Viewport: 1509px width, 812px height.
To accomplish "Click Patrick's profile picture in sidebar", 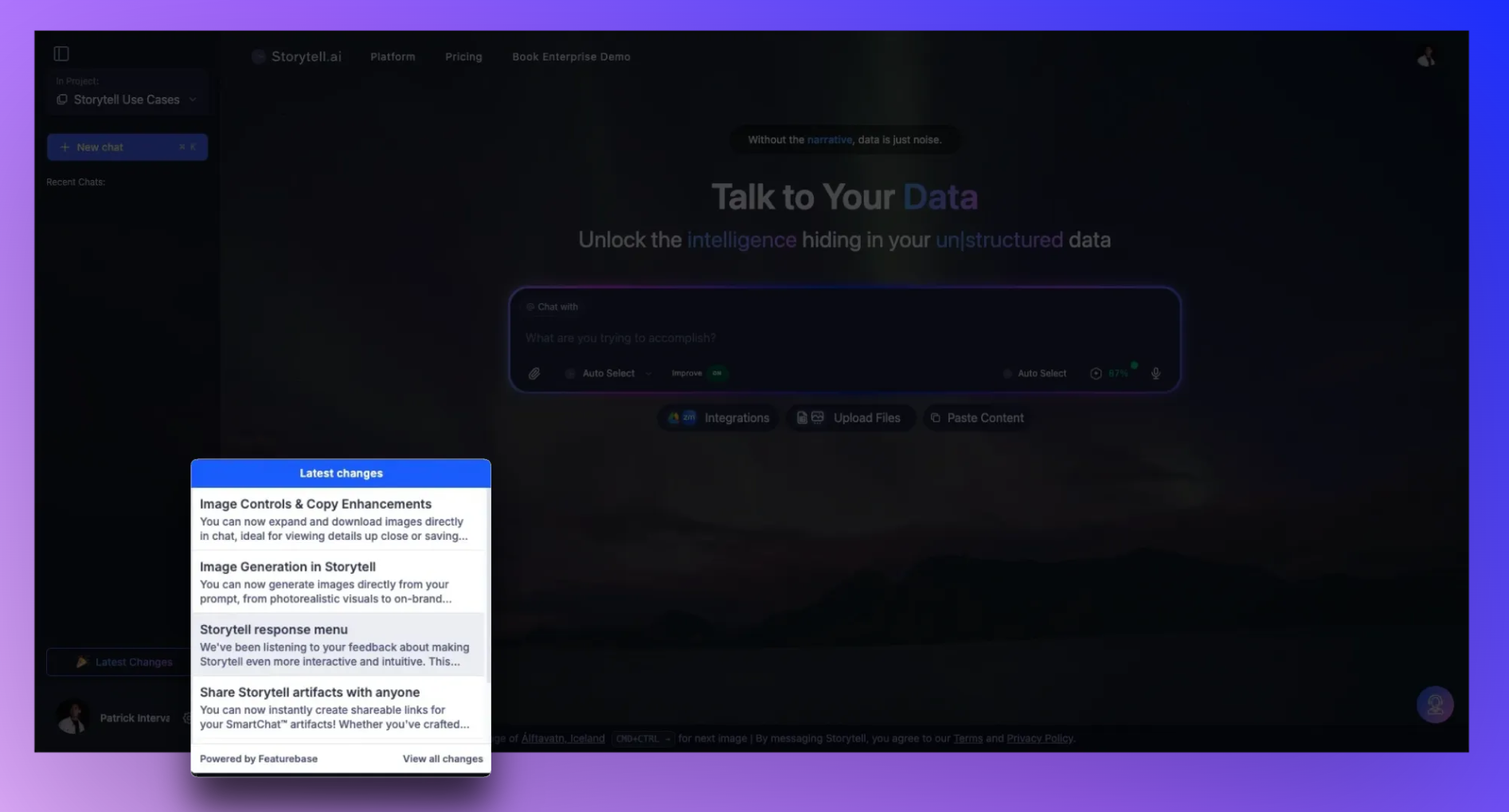I will [72, 717].
